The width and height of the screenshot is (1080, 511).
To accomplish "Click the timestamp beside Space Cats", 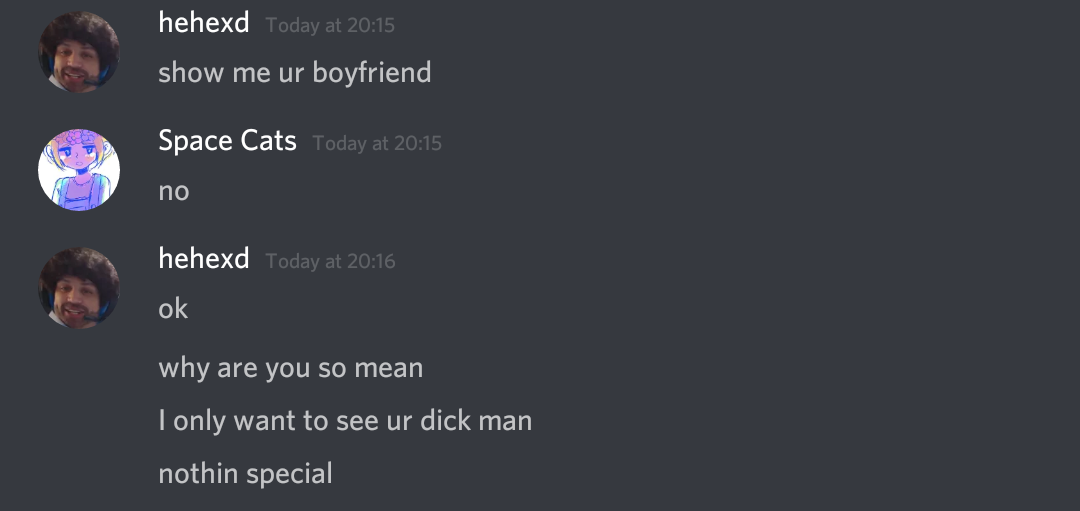I will point(377,143).
